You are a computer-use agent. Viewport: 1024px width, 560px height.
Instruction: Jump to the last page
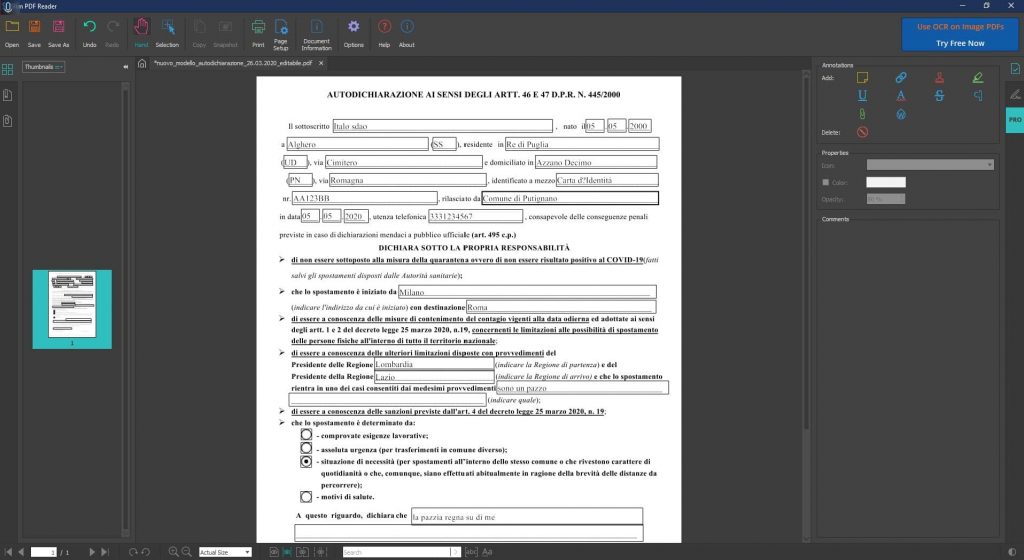(x=104, y=552)
